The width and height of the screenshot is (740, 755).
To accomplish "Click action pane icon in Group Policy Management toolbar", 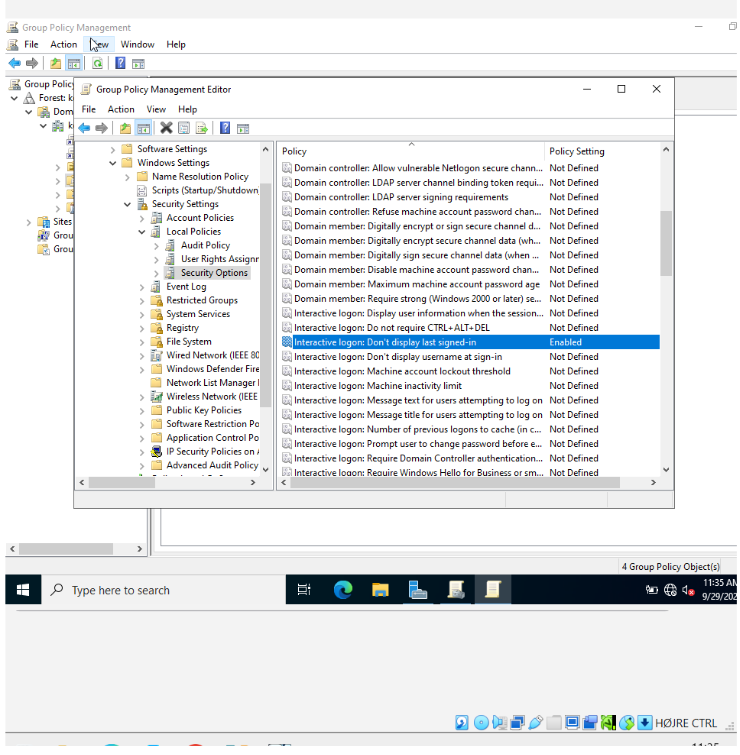I will tap(139, 64).
